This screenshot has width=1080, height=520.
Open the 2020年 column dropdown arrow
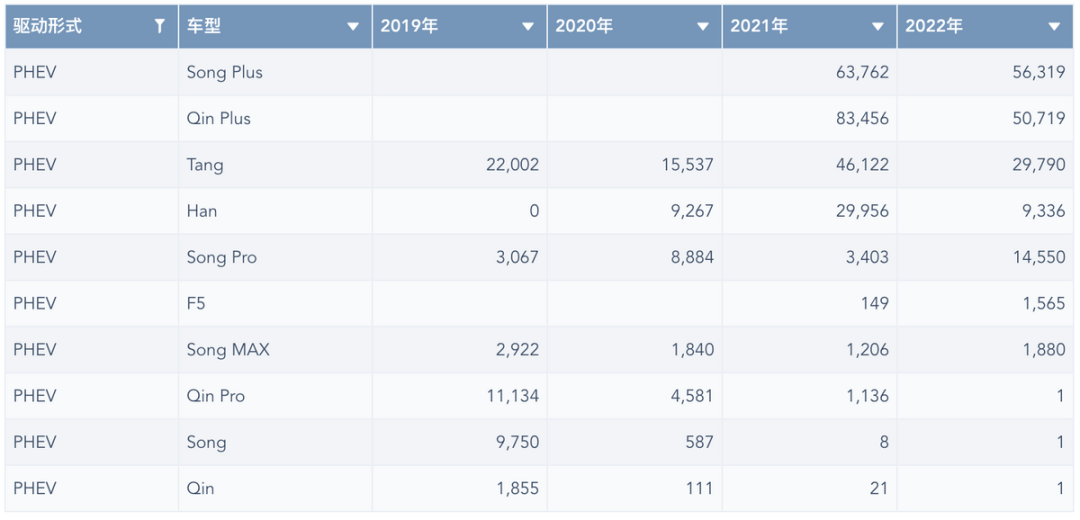pos(703,27)
